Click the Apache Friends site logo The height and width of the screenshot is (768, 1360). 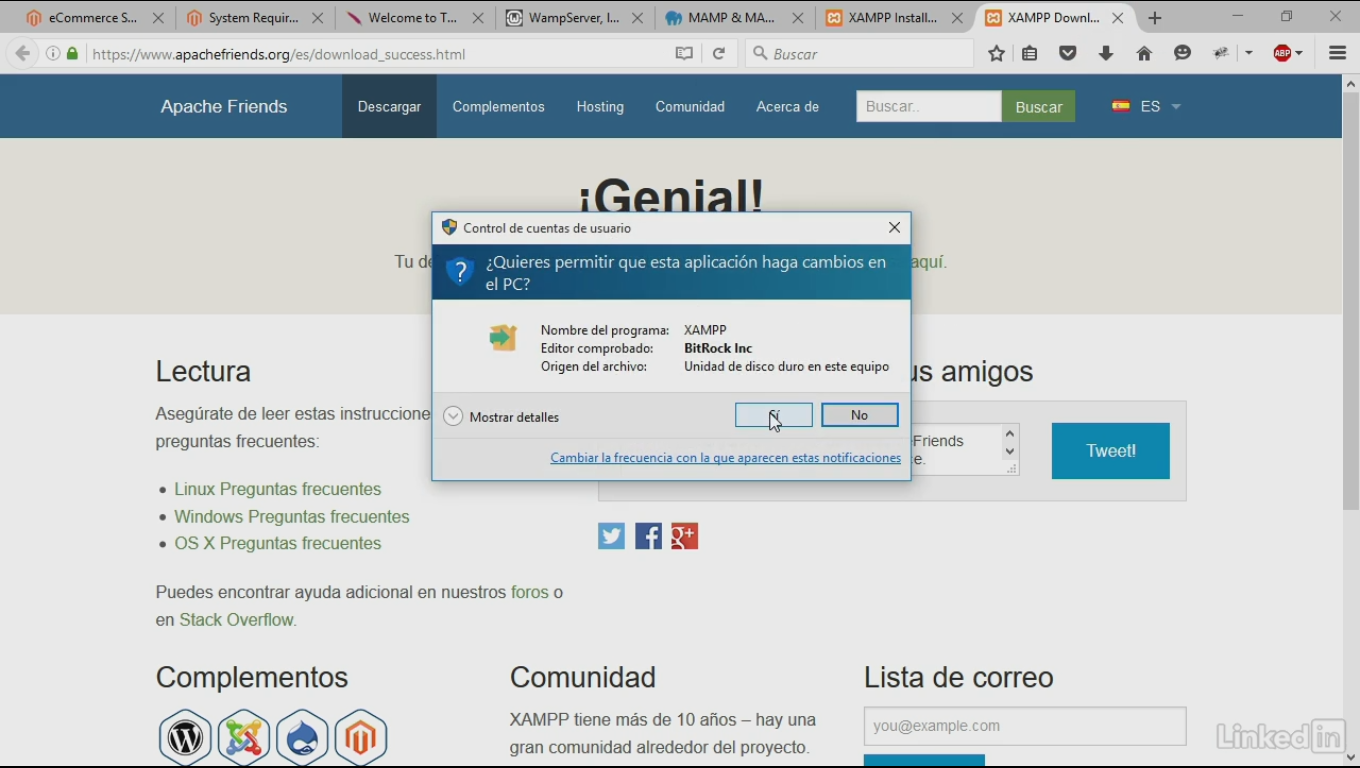[224, 107]
